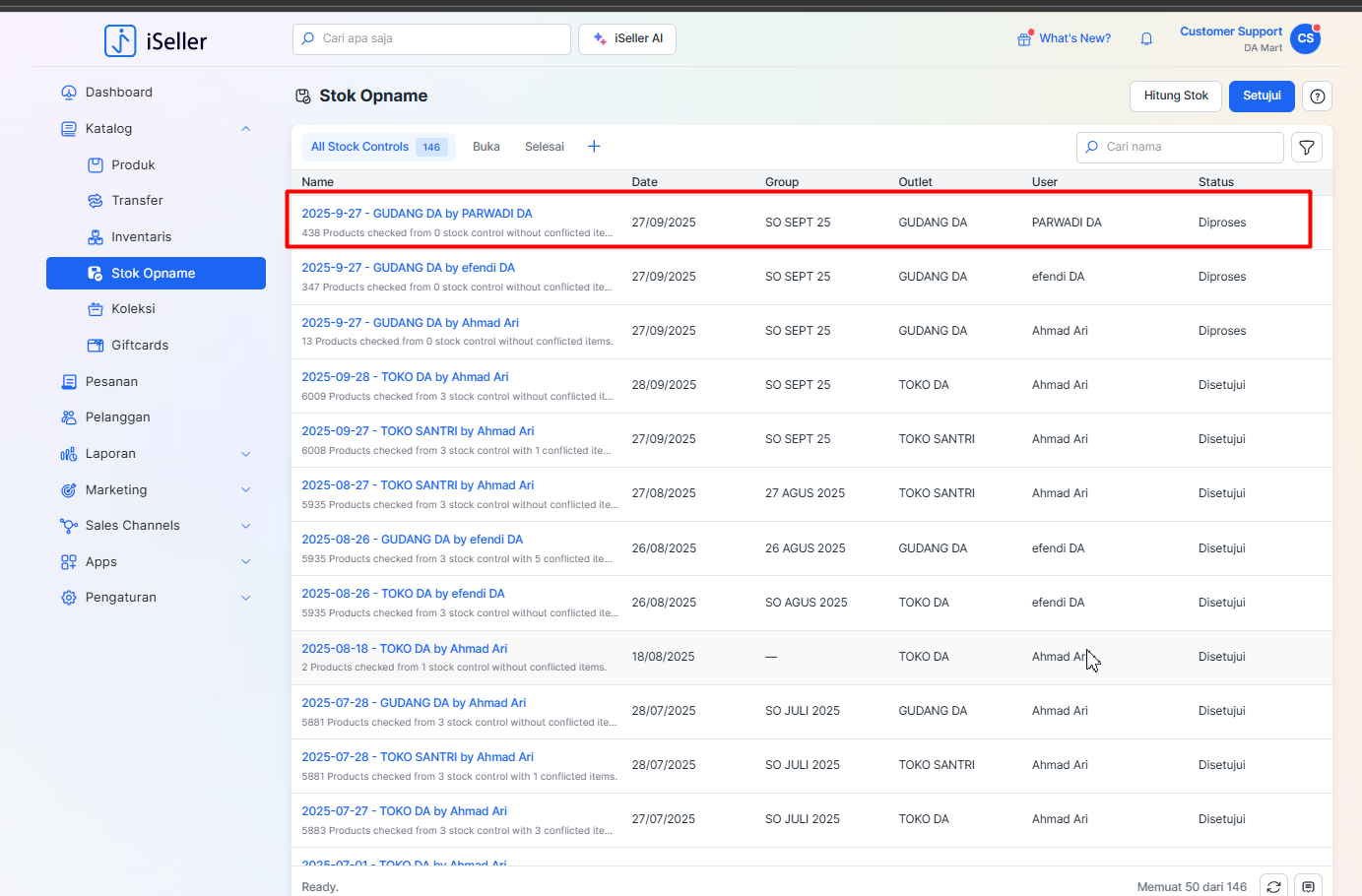Open the filter icon next to search

(x=1306, y=148)
